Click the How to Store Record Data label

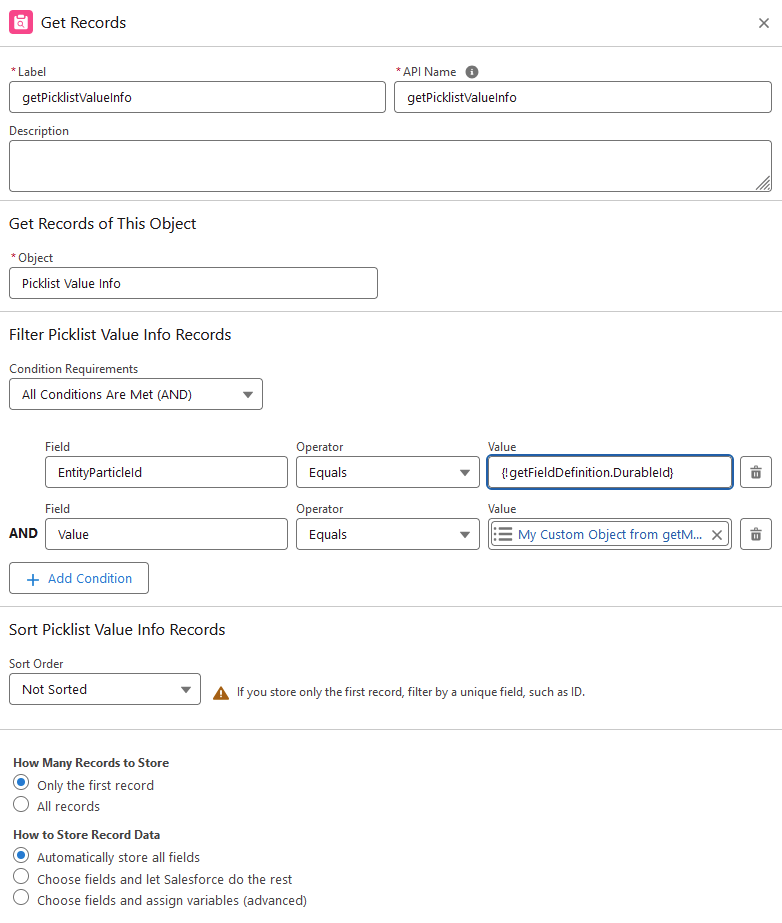(x=87, y=835)
